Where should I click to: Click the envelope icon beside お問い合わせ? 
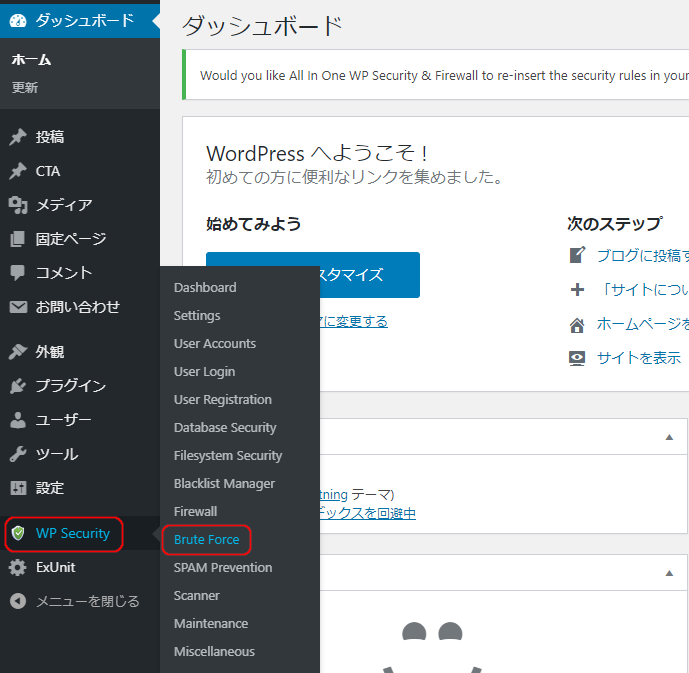18,307
